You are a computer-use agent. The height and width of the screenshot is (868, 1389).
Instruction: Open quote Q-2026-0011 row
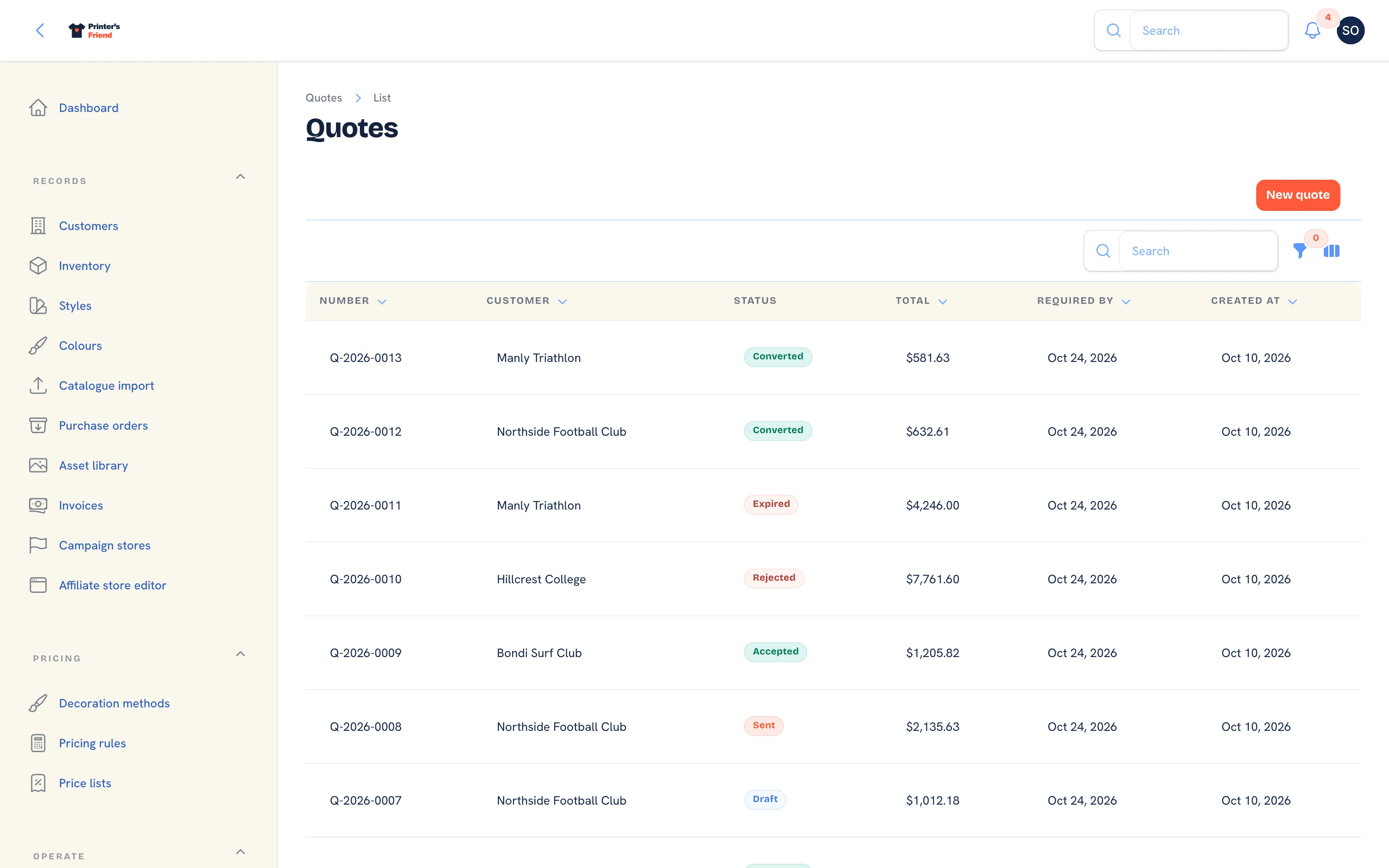coord(833,505)
